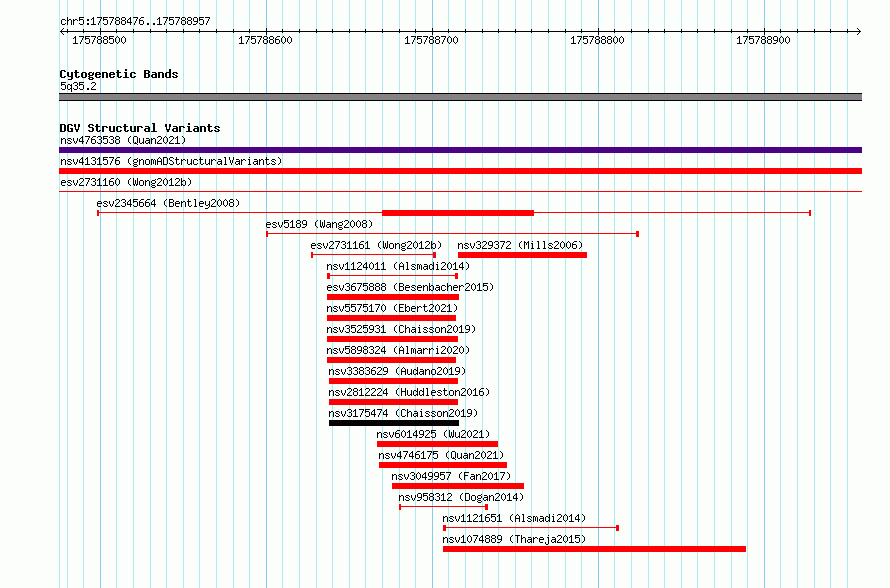This screenshot has width=890, height=588.
Task: Click the red nsv4131576 variant bar
Action: (x=460, y=171)
